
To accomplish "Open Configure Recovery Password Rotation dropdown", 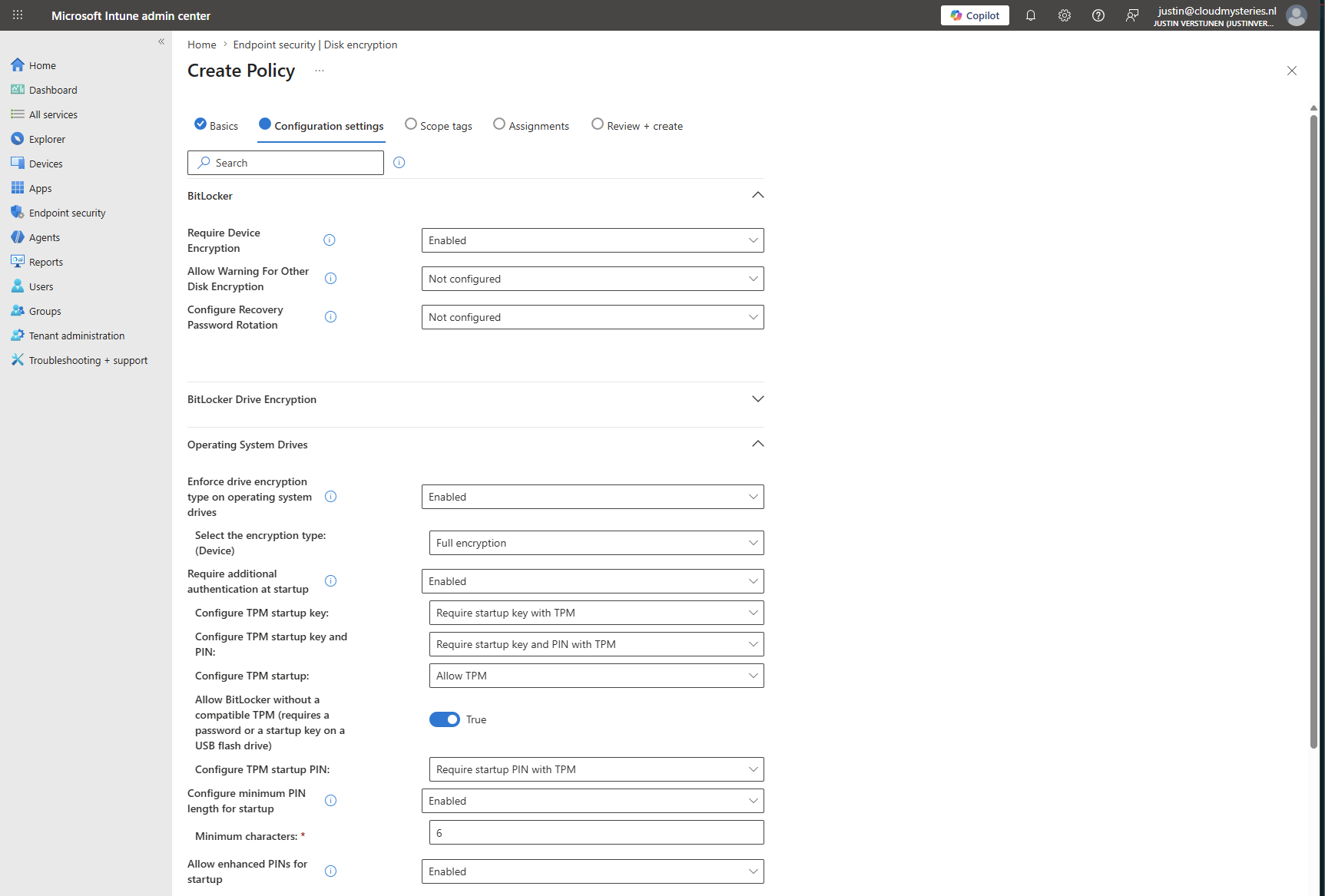I will click(x=593, y=317).
